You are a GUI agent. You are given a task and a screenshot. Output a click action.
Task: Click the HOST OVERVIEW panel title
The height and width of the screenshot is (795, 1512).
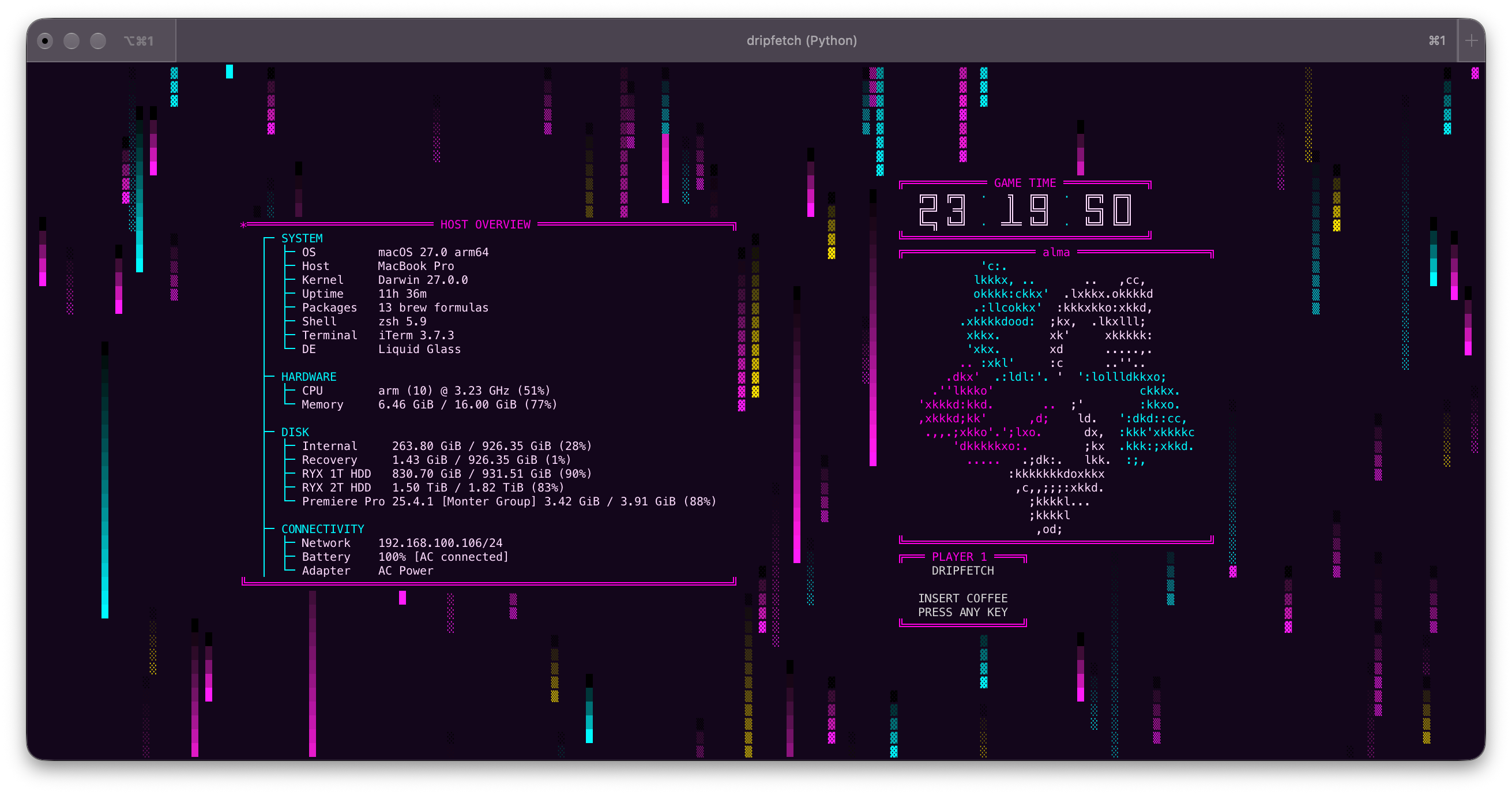(485, 224)
